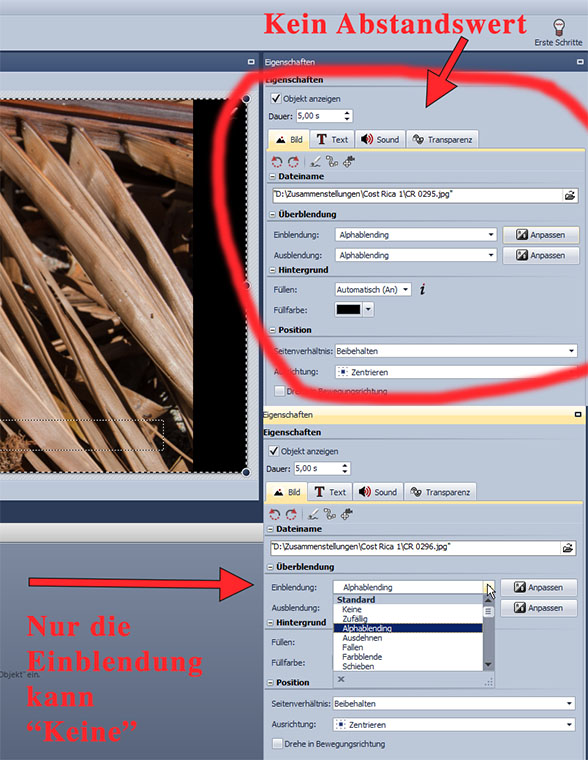The image size is (588, 760).
Task: Switch to Transparenz tab in CR 0296 panel
Action: coord(440,492)
